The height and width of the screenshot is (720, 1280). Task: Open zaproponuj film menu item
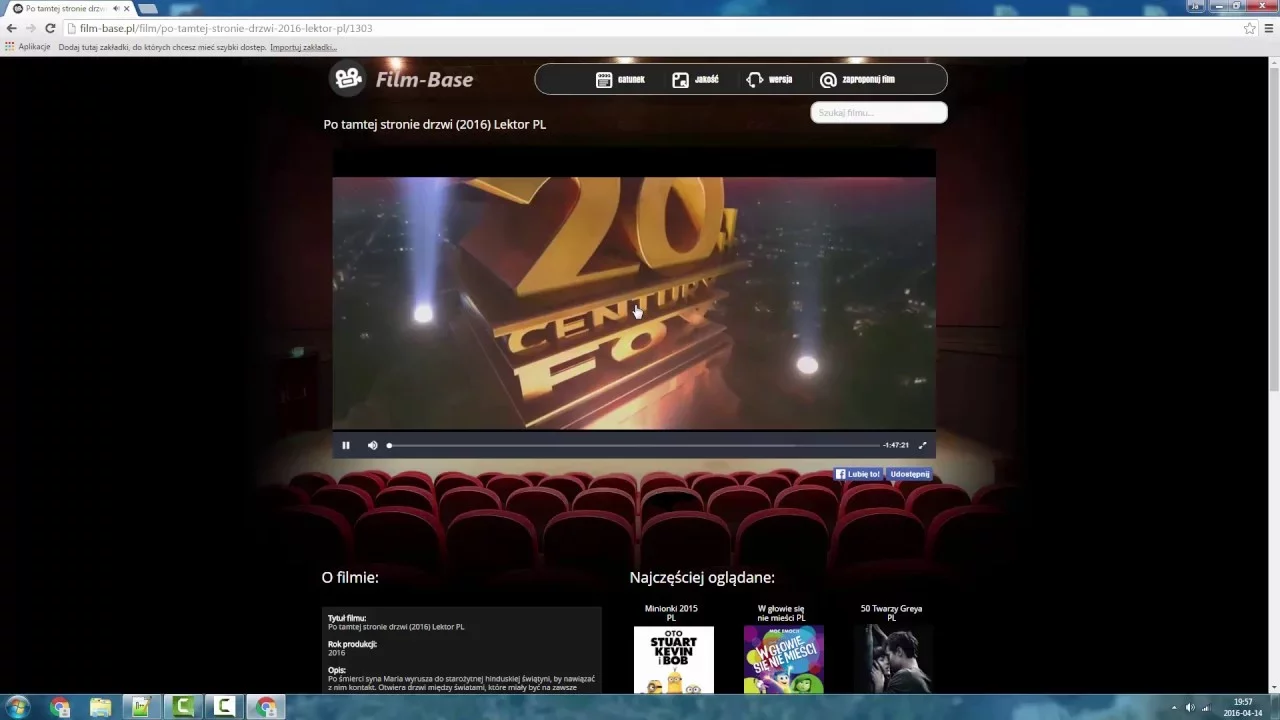coord(857,80)
